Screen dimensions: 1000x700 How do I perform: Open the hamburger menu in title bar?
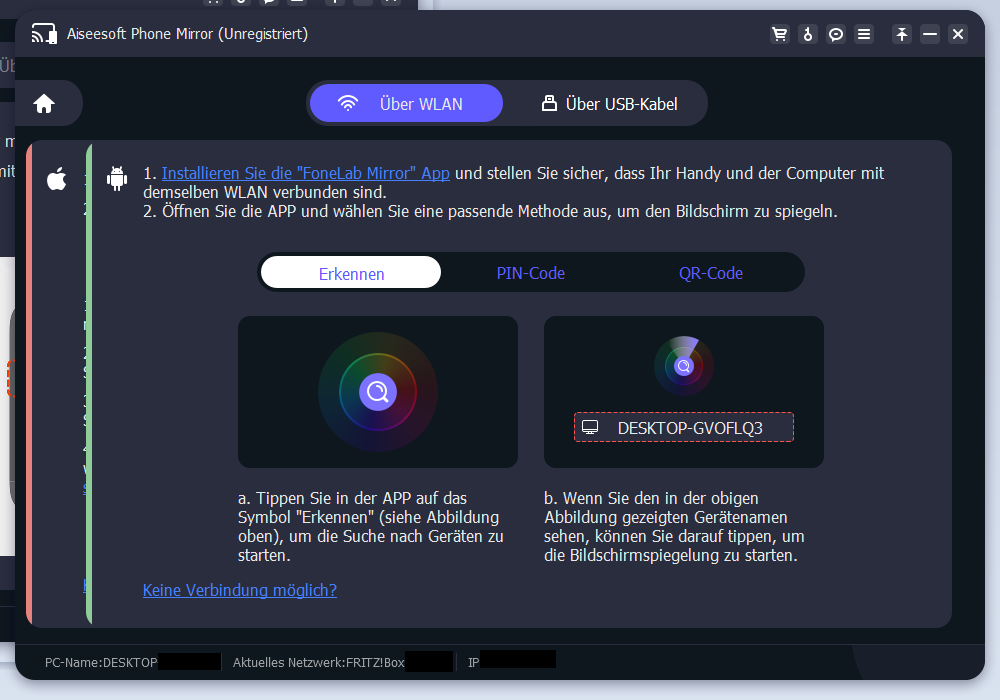pos(864,34)
